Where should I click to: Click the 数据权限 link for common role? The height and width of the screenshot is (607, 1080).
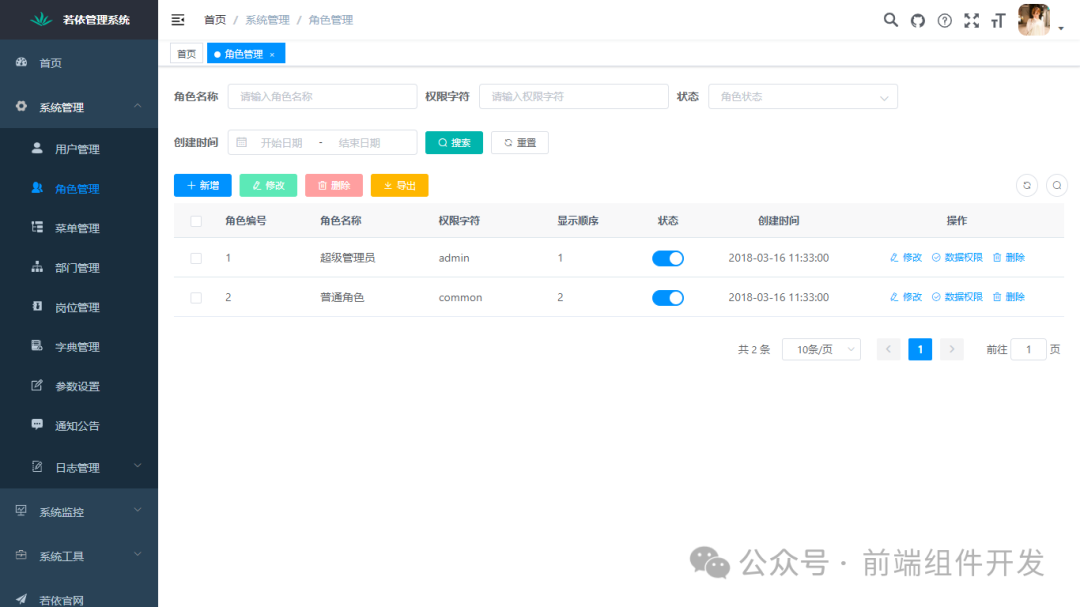coord(956,296)
